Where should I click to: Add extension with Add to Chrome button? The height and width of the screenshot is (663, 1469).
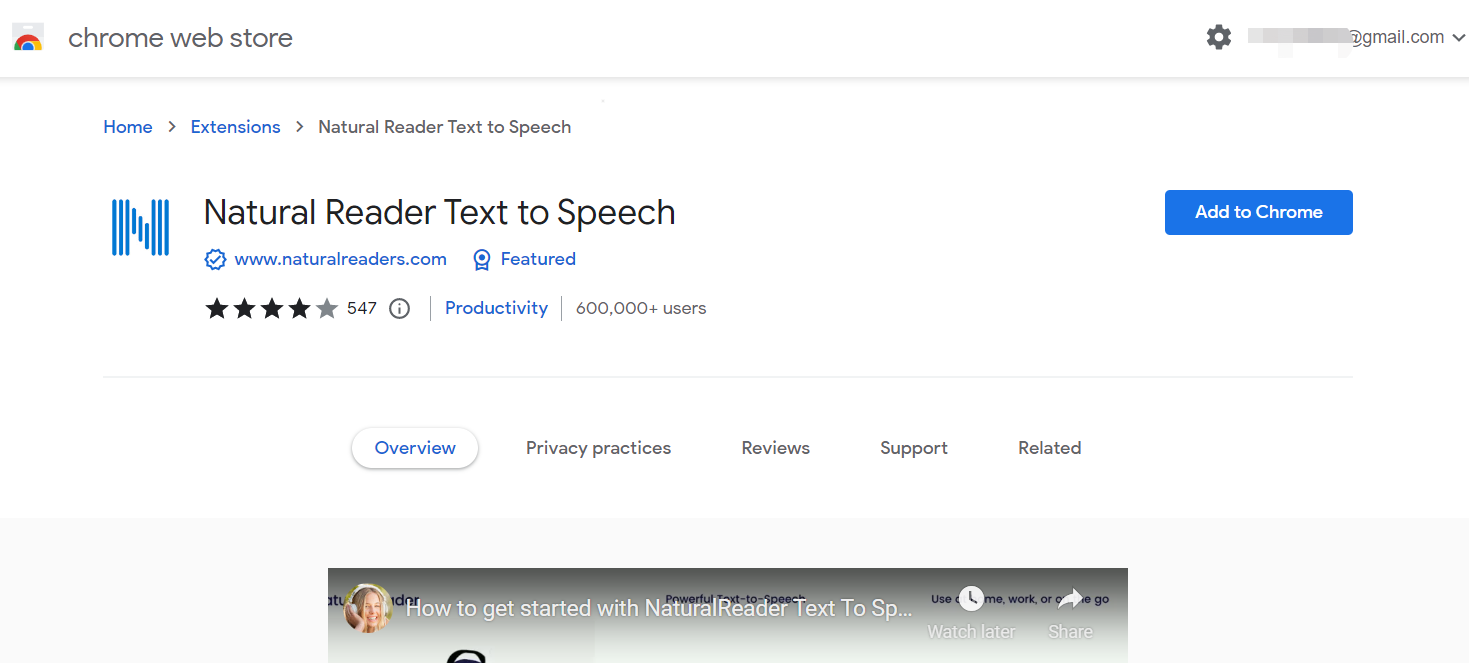pyautogui.click(x=1259, y=212)
